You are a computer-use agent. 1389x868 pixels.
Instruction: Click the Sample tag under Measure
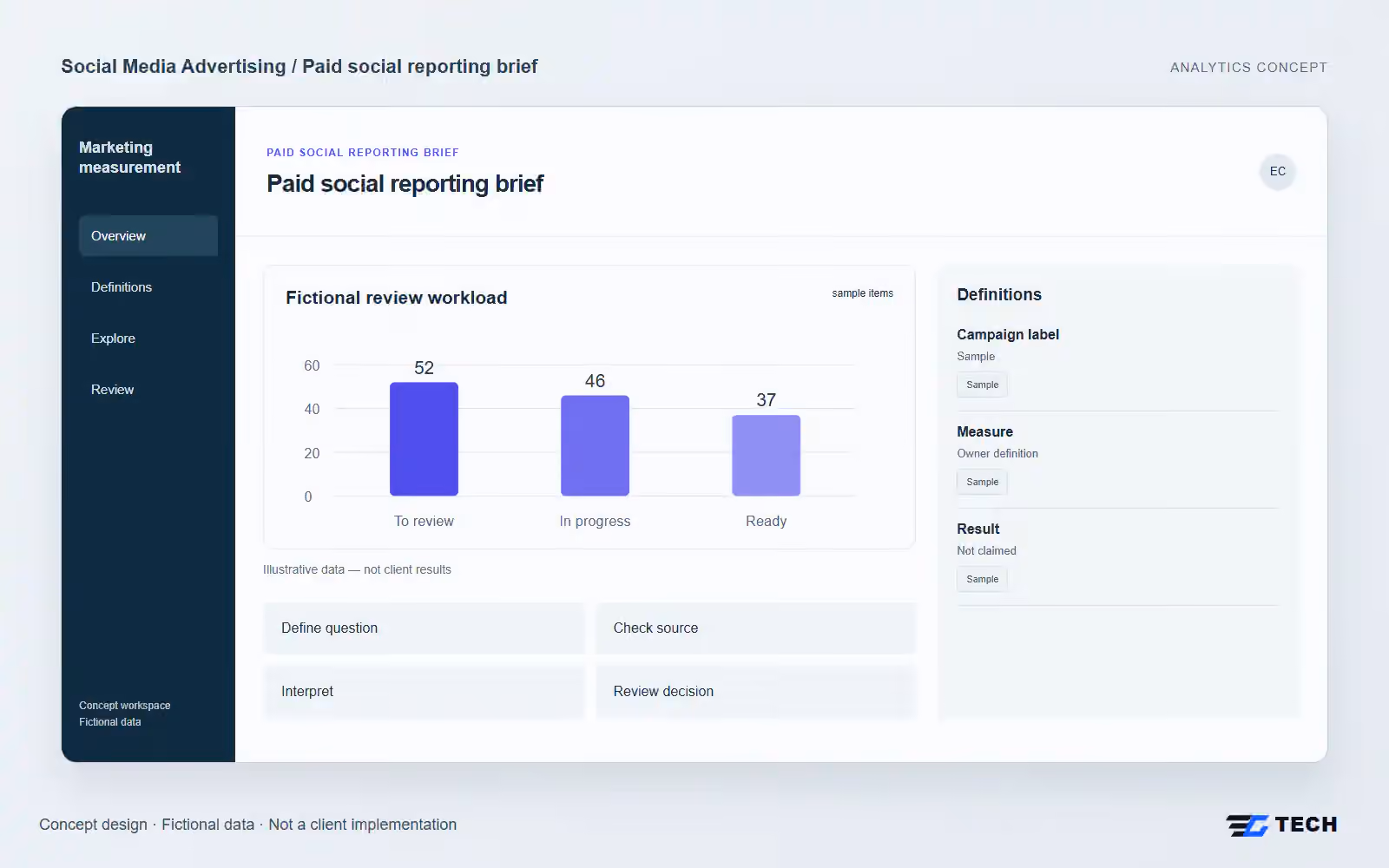tap(982, 482)
